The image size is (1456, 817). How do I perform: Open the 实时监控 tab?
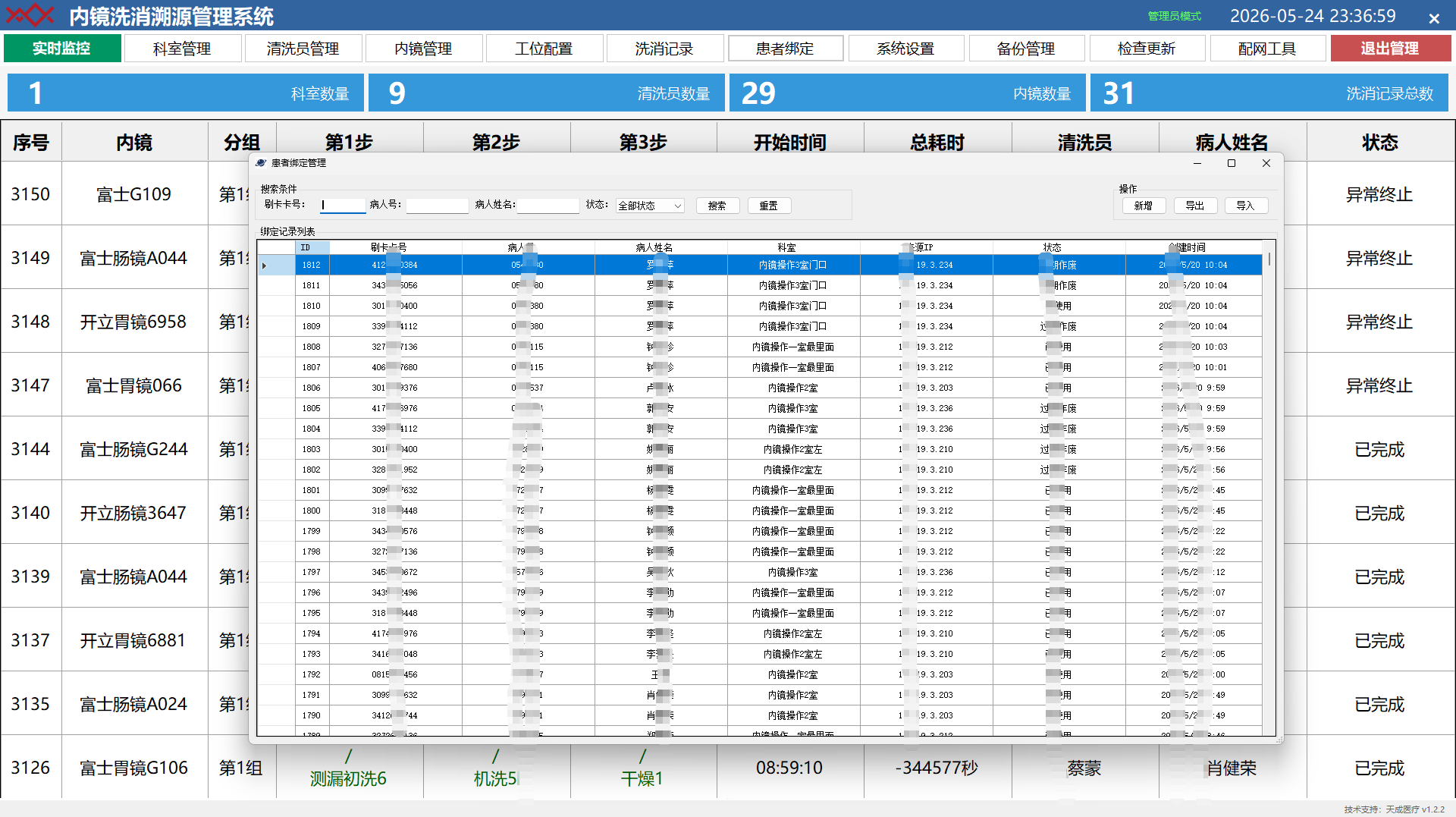(x=62, y=49)
